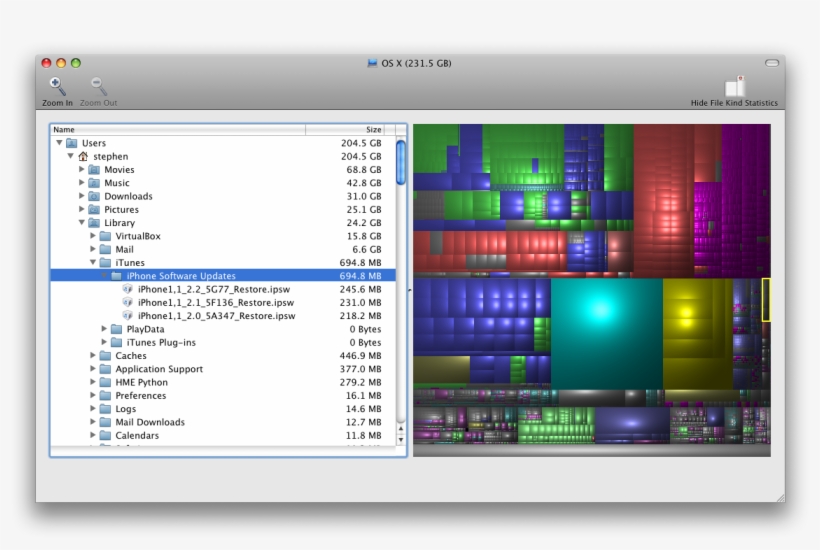820x550 pixels.
Task: Click the Calendars folder name
Action: point(137,436)
